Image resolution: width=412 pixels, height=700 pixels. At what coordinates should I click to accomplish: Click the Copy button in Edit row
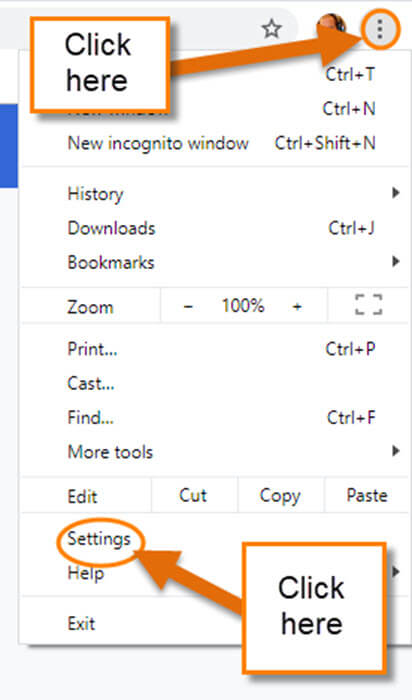(x=280, y=496)
